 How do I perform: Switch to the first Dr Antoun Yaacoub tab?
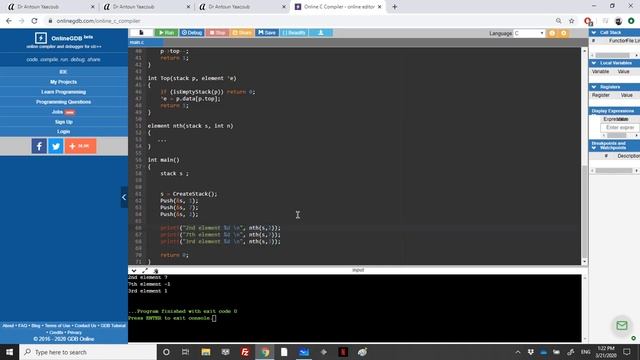(51, 7)
